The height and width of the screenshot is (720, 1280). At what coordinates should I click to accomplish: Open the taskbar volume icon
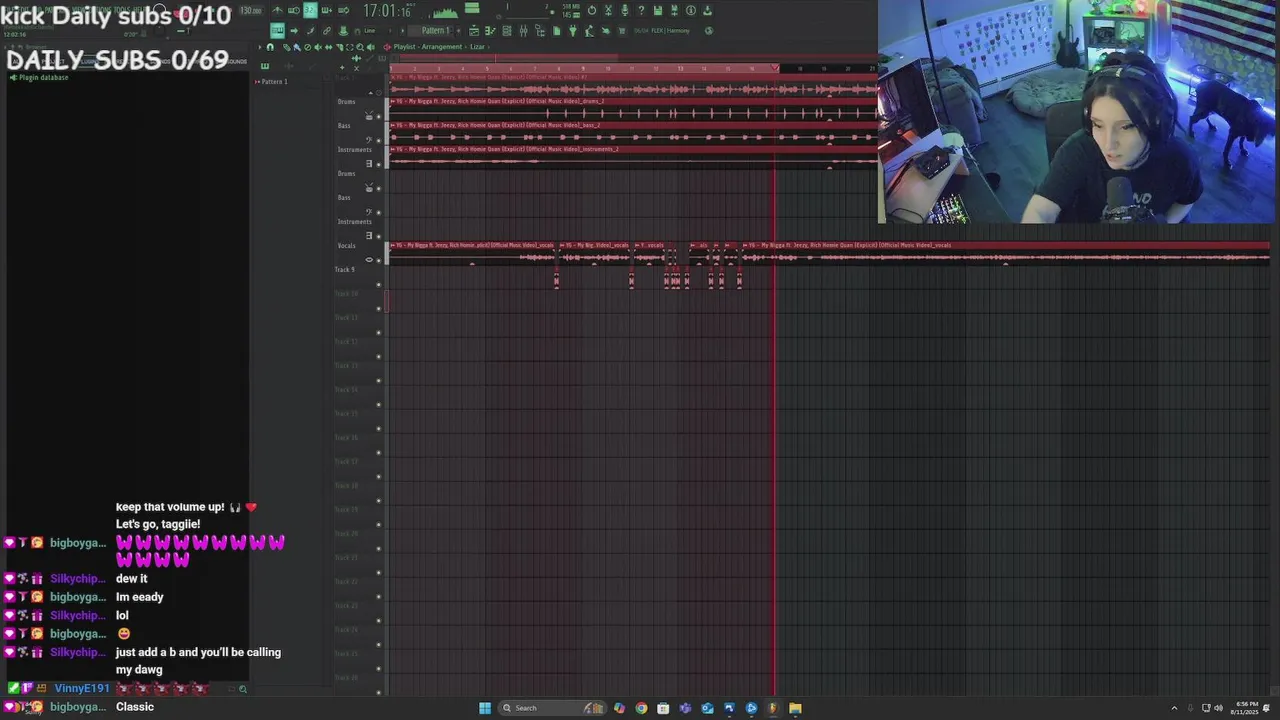1219,708
